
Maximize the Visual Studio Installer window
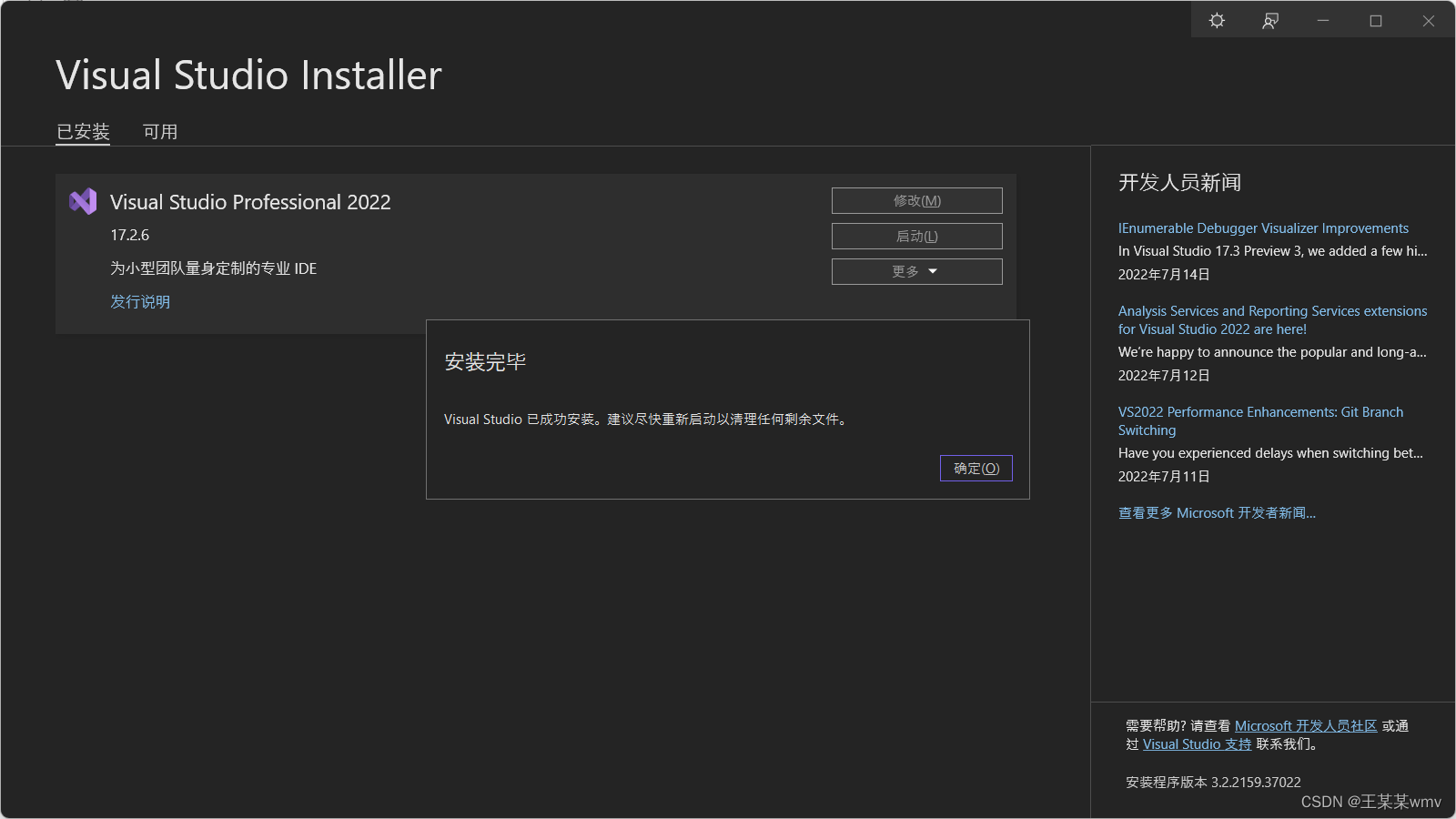click(x=1375, y=20)
